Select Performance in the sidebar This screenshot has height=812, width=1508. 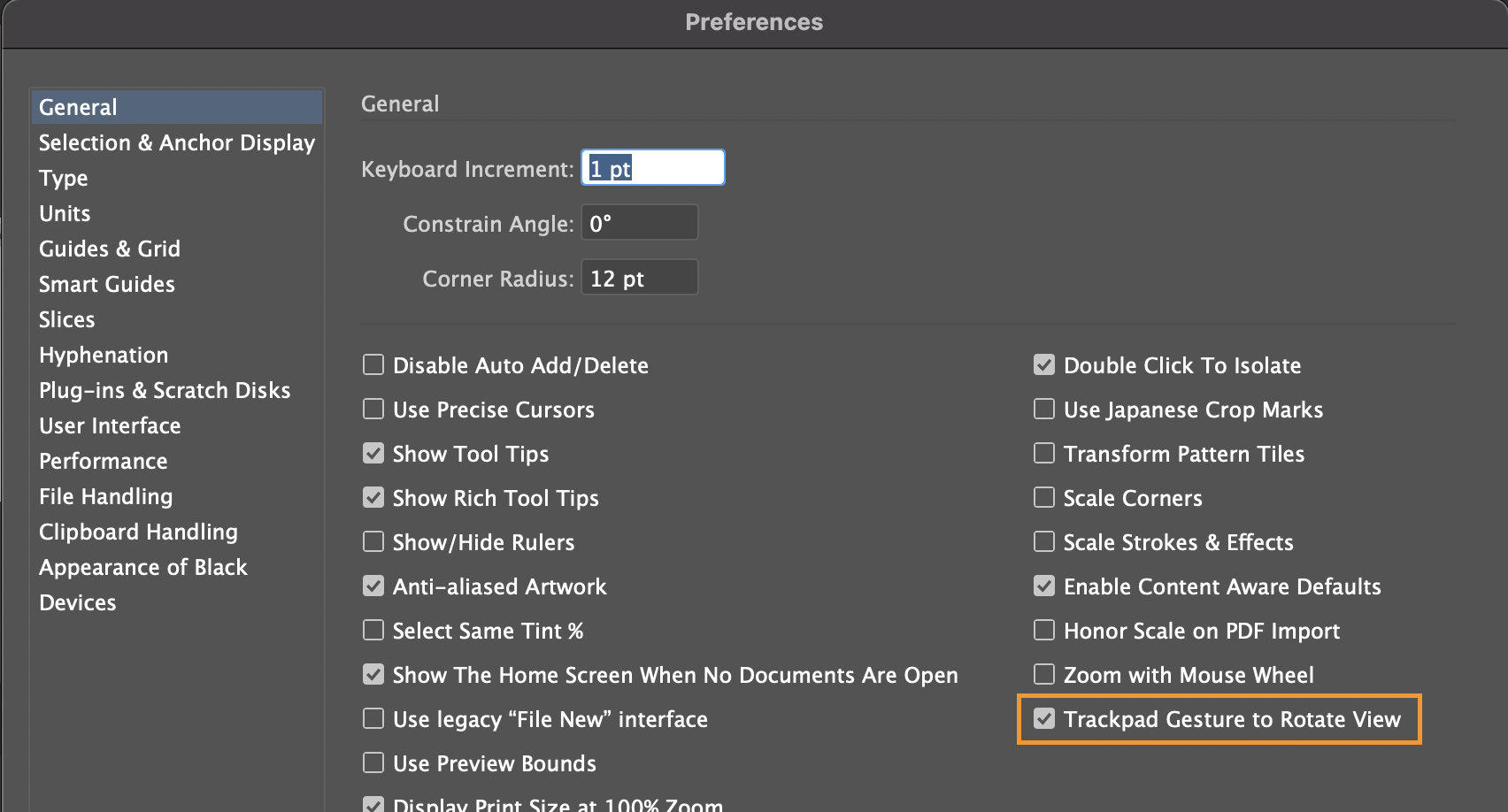pyautogui.click(x=104, y=461)
